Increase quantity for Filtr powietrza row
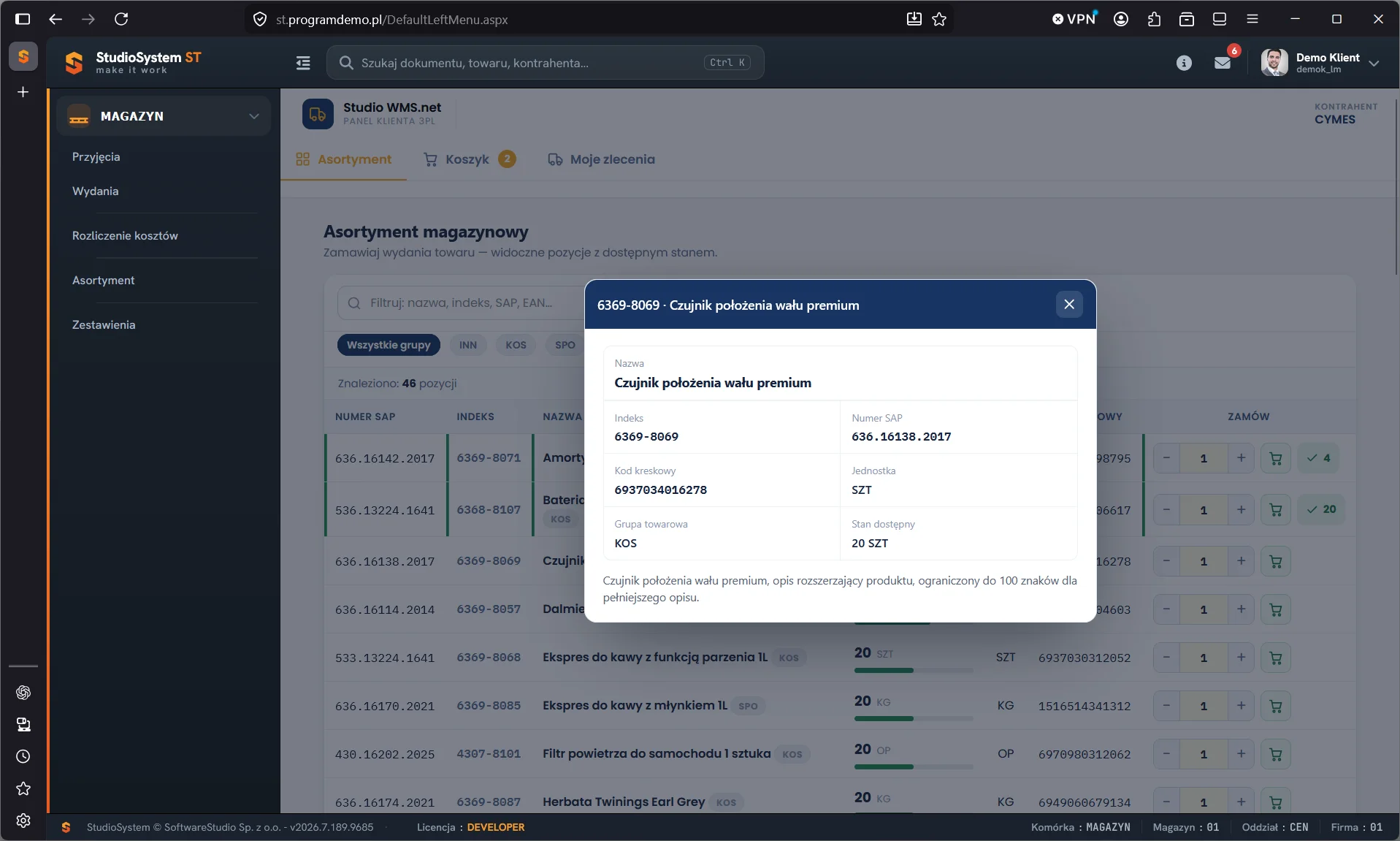 [x=1241, y=754]
